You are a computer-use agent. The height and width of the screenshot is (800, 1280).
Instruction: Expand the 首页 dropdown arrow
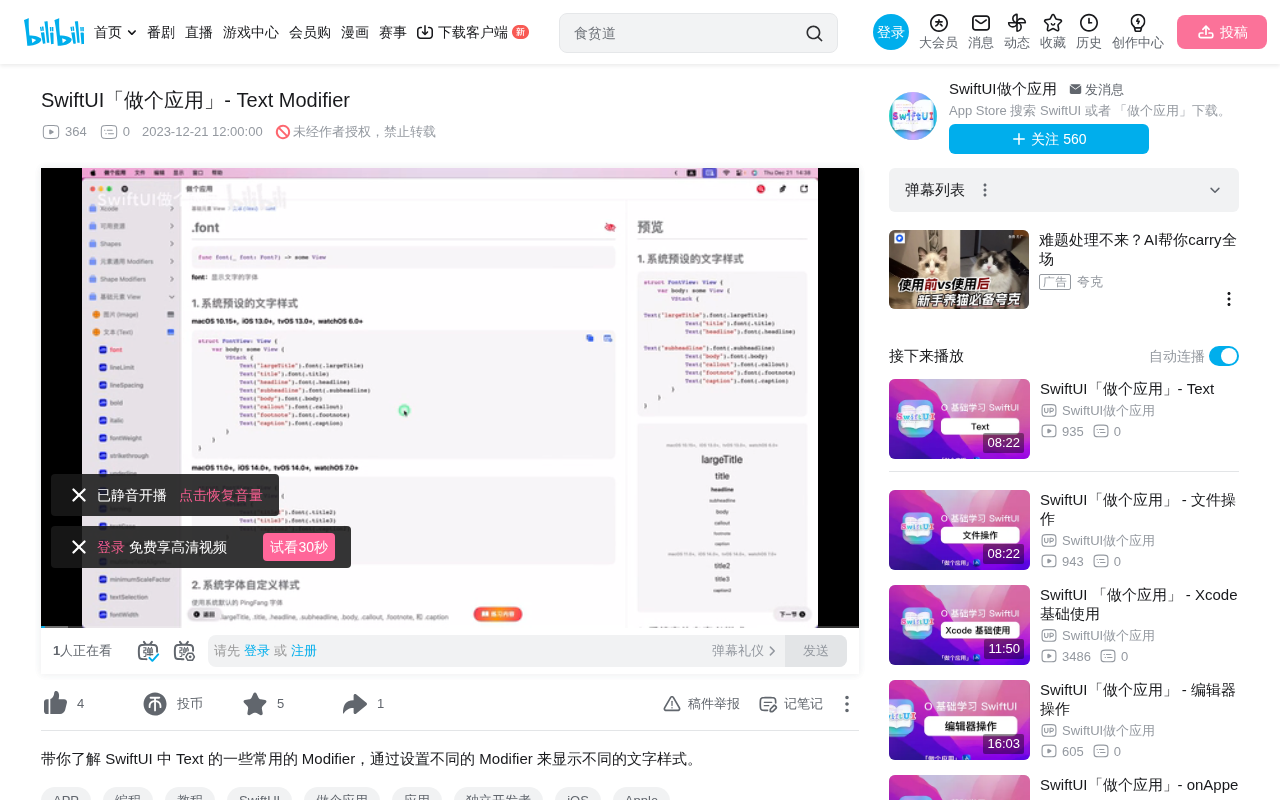[132, 33]
